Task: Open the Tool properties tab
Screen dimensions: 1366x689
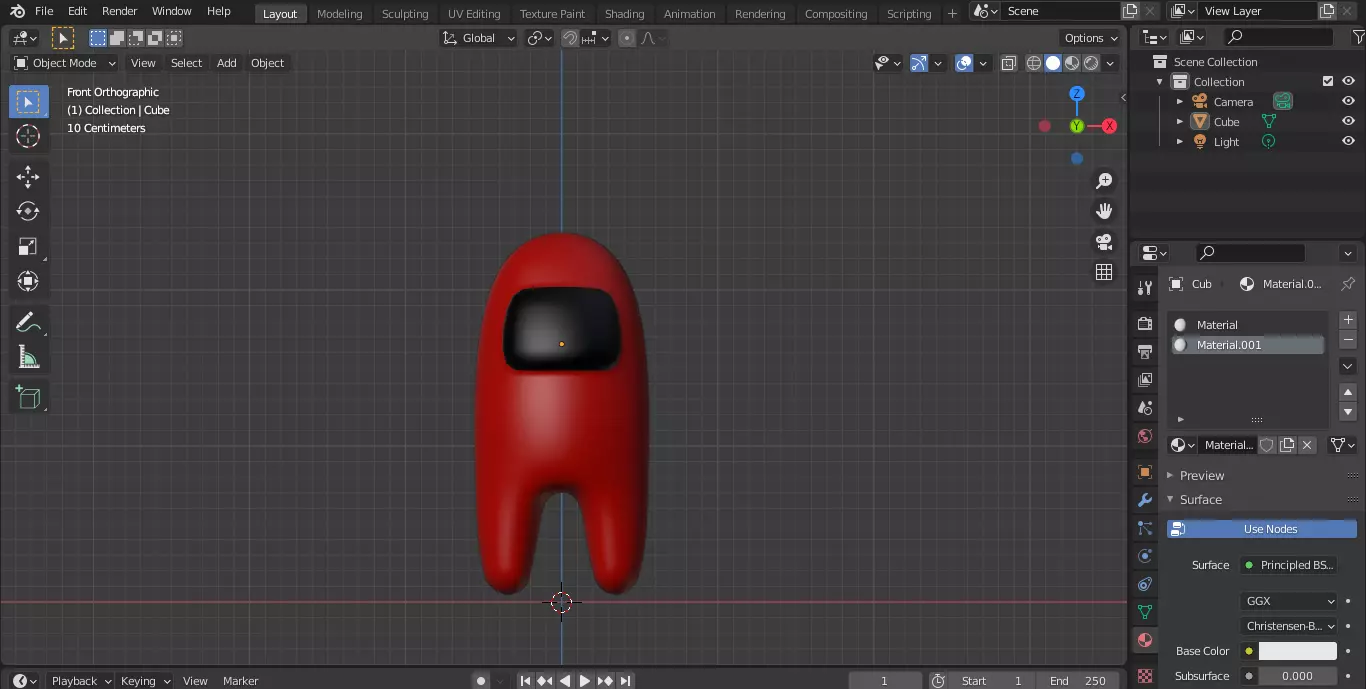Action: (1145, 287)
